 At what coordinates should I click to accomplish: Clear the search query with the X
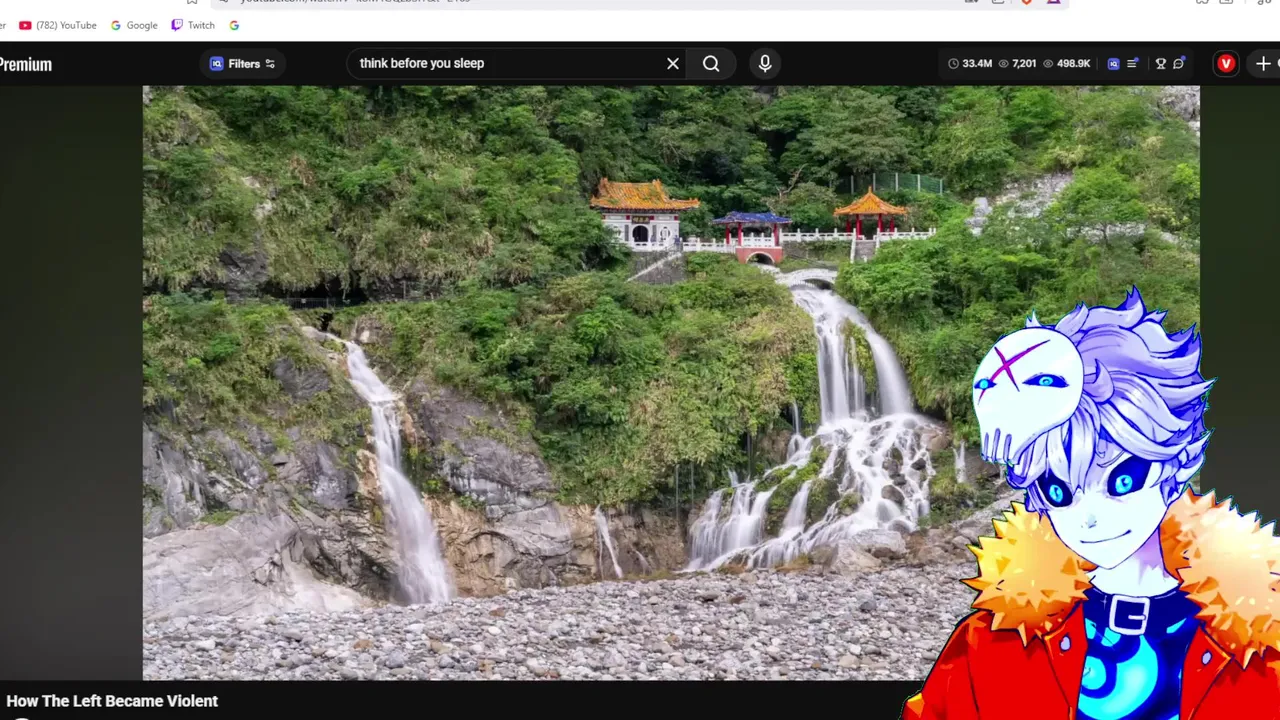point(673,63)
